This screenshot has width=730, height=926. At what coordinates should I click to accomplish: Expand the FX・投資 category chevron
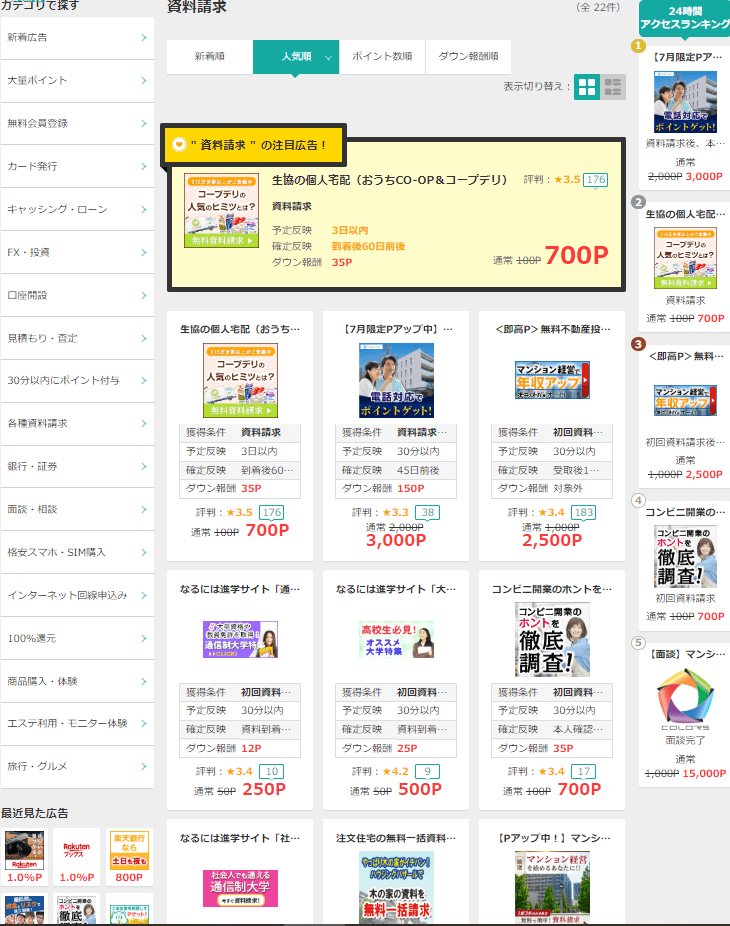[144, 252]
